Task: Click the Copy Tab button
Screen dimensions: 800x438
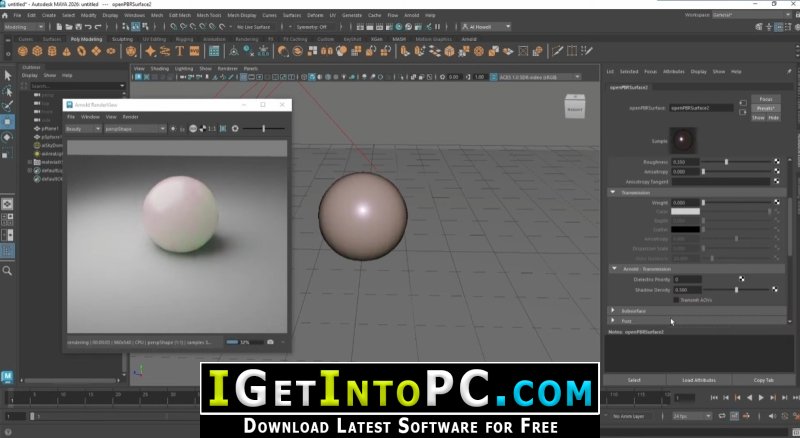Action: coord(763,380)
